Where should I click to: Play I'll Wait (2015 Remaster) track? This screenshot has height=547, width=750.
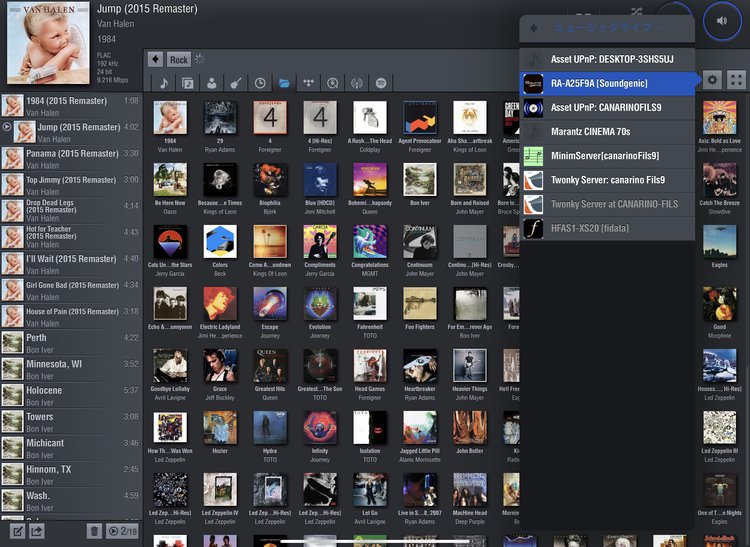pos(71,263)
